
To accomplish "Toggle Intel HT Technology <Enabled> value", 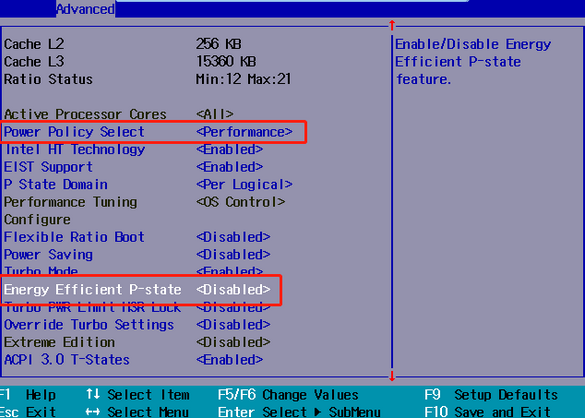I will [x=229, y=149].
